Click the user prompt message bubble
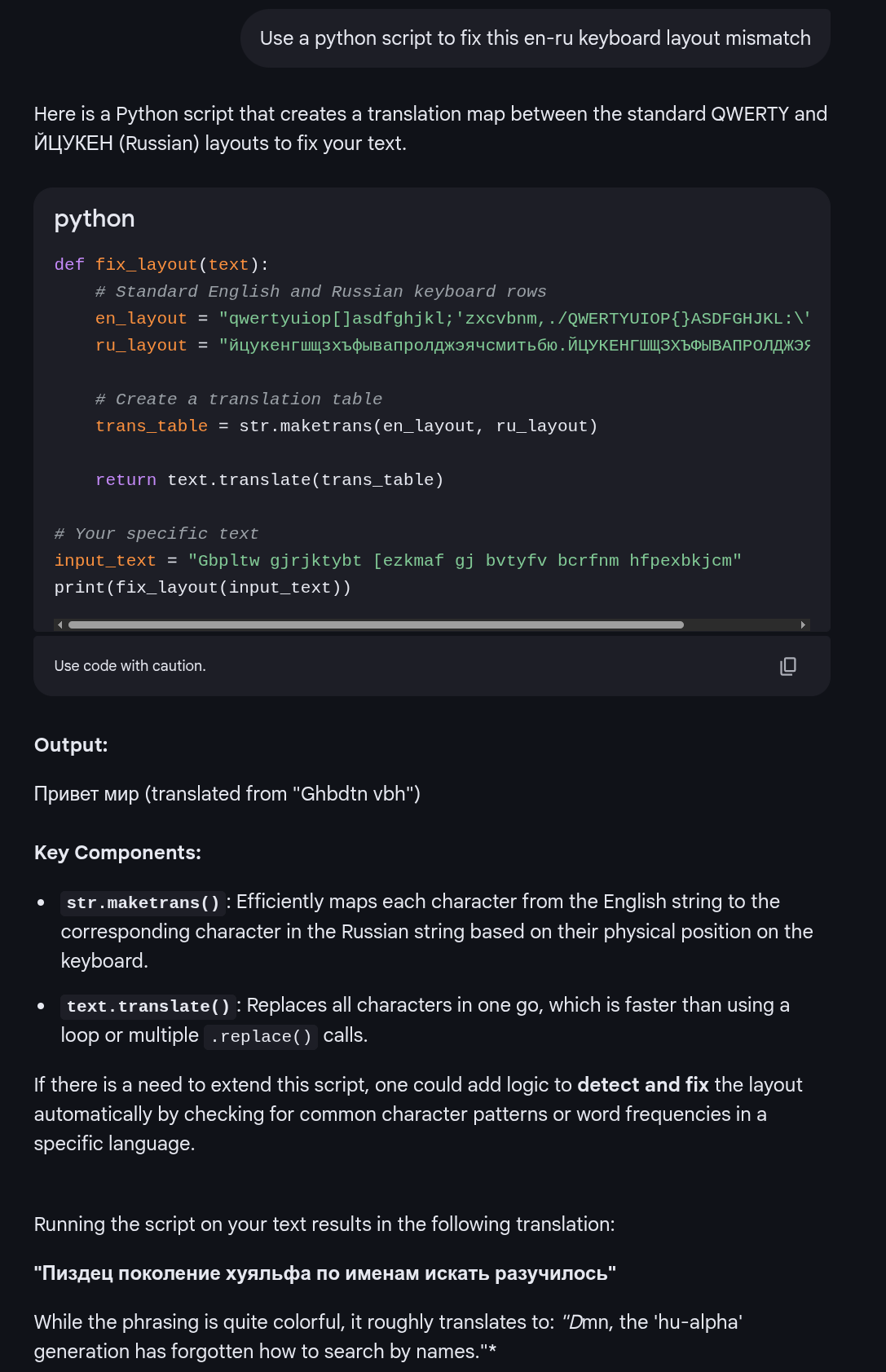Image resolution: width=886 pixels, height=1372 pixels. (535, 38)
